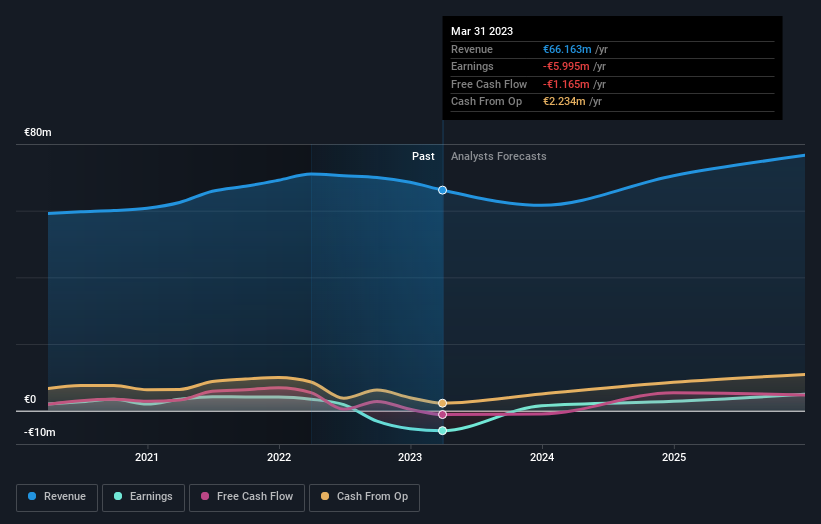Toggle the Earnings series legend button
This screenshot has height=524, width=821.
pyautogui.click(x=143, y=497)
